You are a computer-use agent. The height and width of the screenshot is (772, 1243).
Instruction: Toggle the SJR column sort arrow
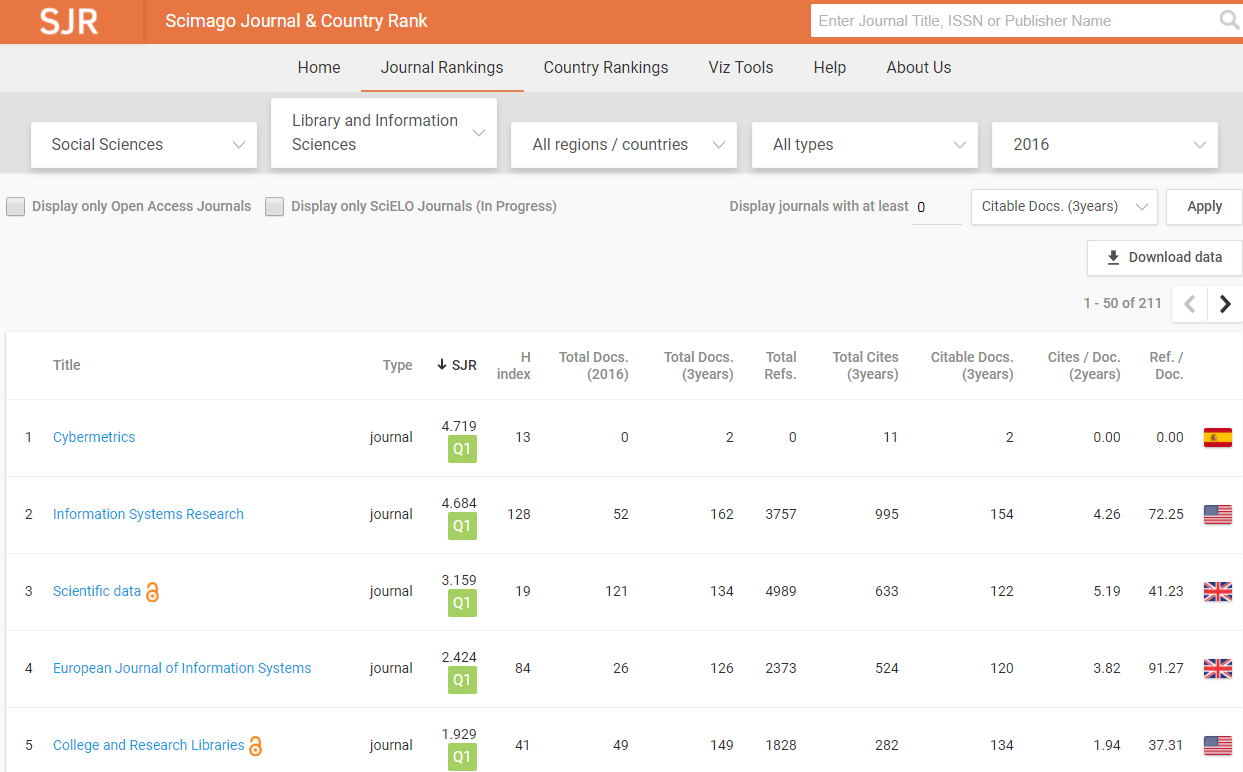[x=442, y=364]
